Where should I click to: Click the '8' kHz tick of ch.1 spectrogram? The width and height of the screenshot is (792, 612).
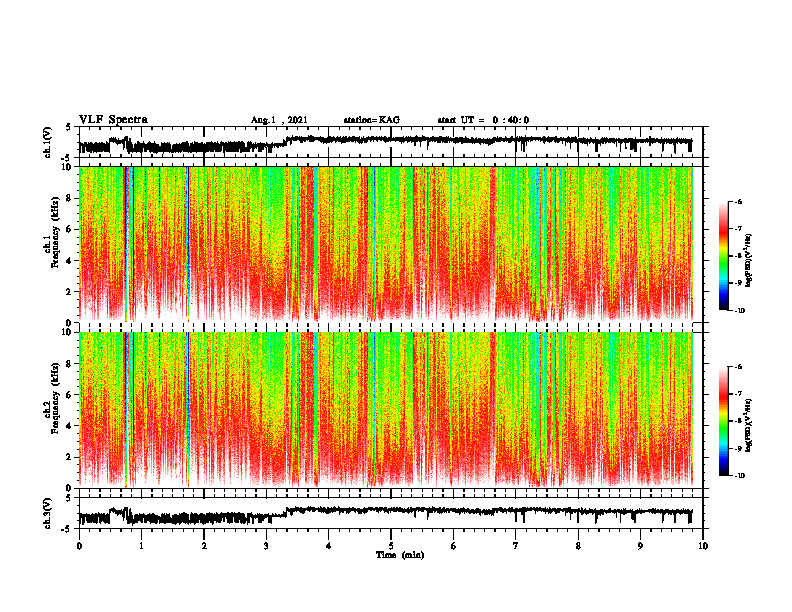pos(70,198)
